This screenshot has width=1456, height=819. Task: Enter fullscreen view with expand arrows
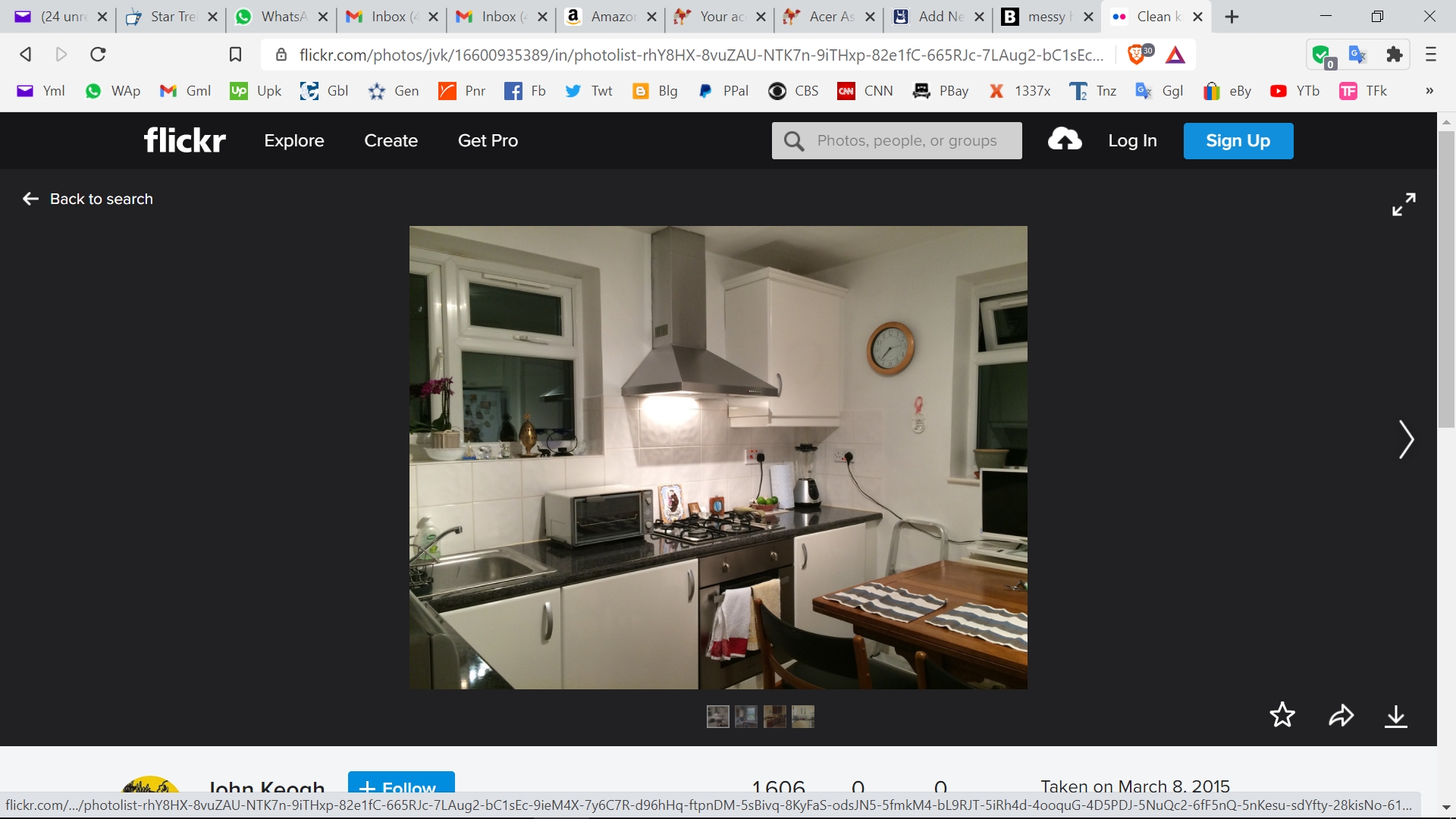(x=1404, y=203)
